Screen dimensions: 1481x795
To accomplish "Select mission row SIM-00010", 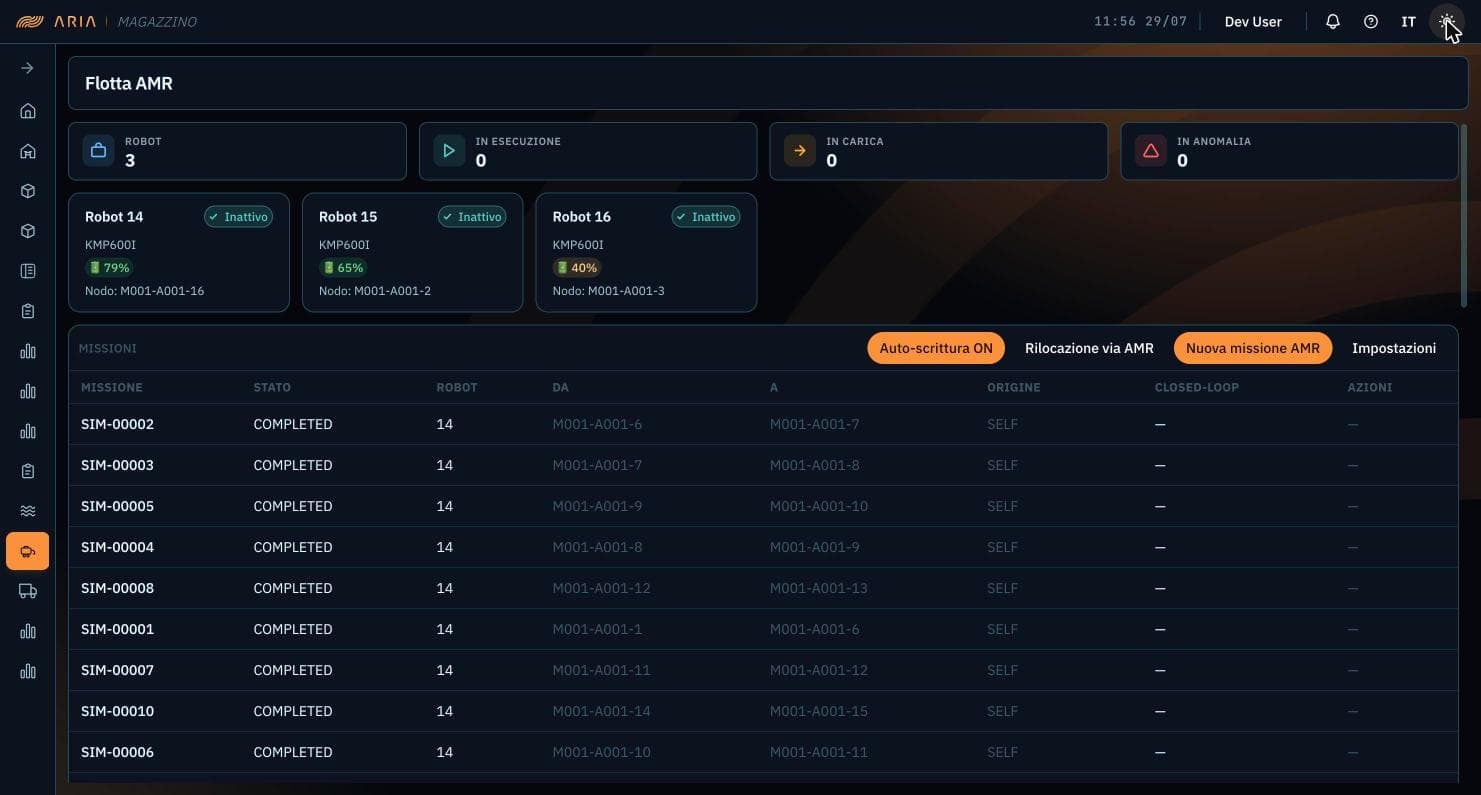I will coord(763,711).
